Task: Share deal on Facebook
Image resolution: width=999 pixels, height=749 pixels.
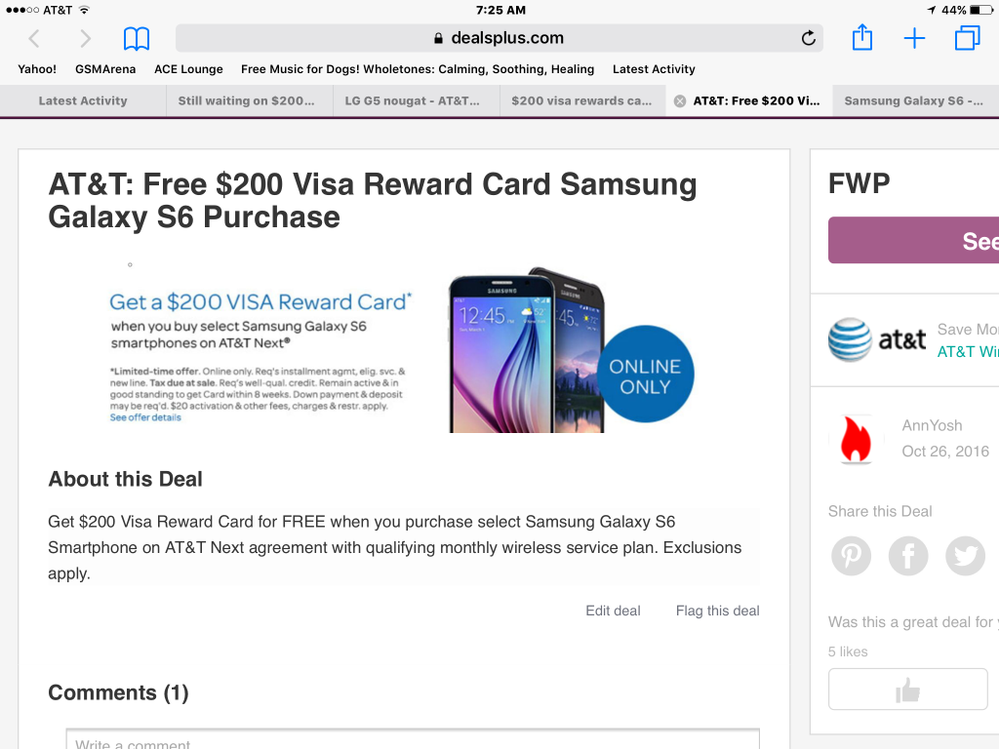Action: click(908, 555)
